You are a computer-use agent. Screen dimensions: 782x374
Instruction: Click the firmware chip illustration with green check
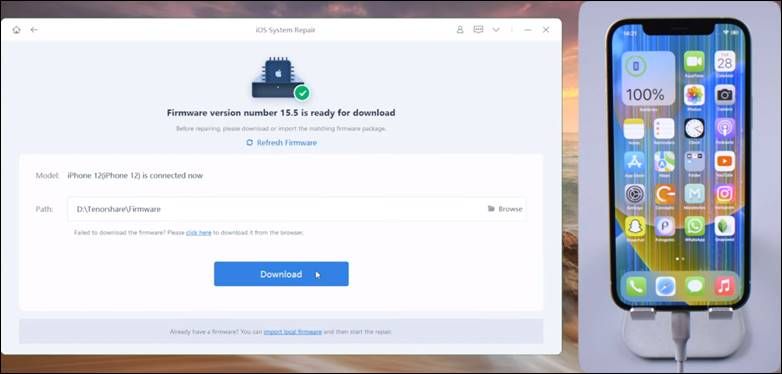(280, 79)
